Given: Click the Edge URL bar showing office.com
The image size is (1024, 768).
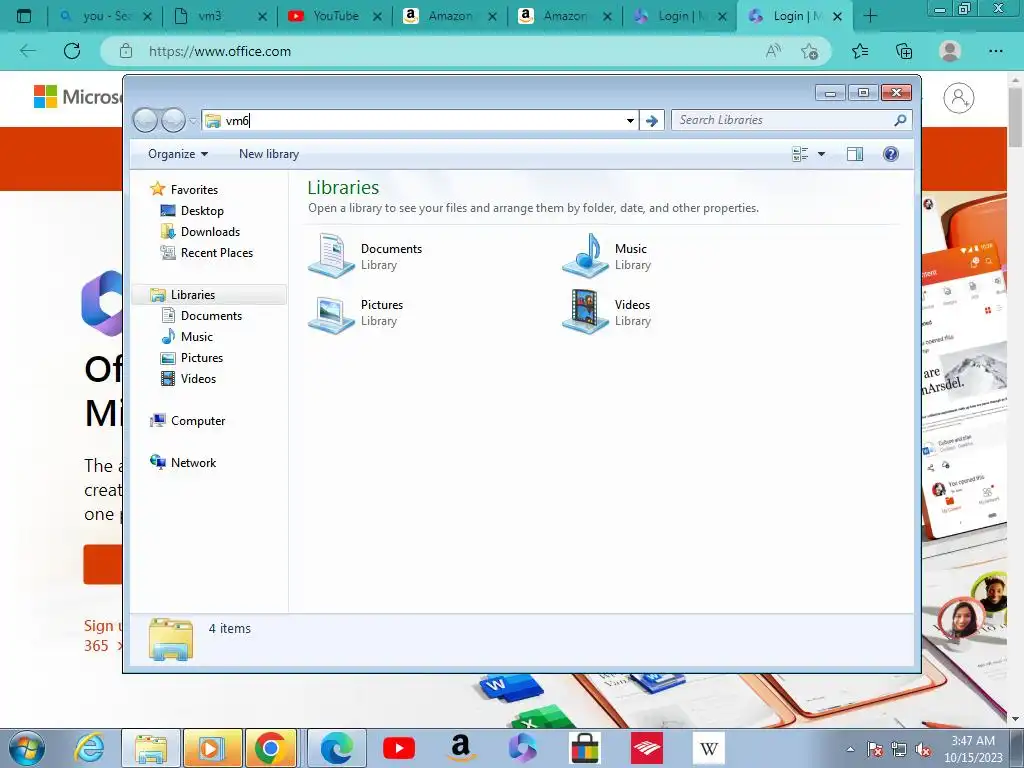Looking at the screenshot, I should 219,51.
